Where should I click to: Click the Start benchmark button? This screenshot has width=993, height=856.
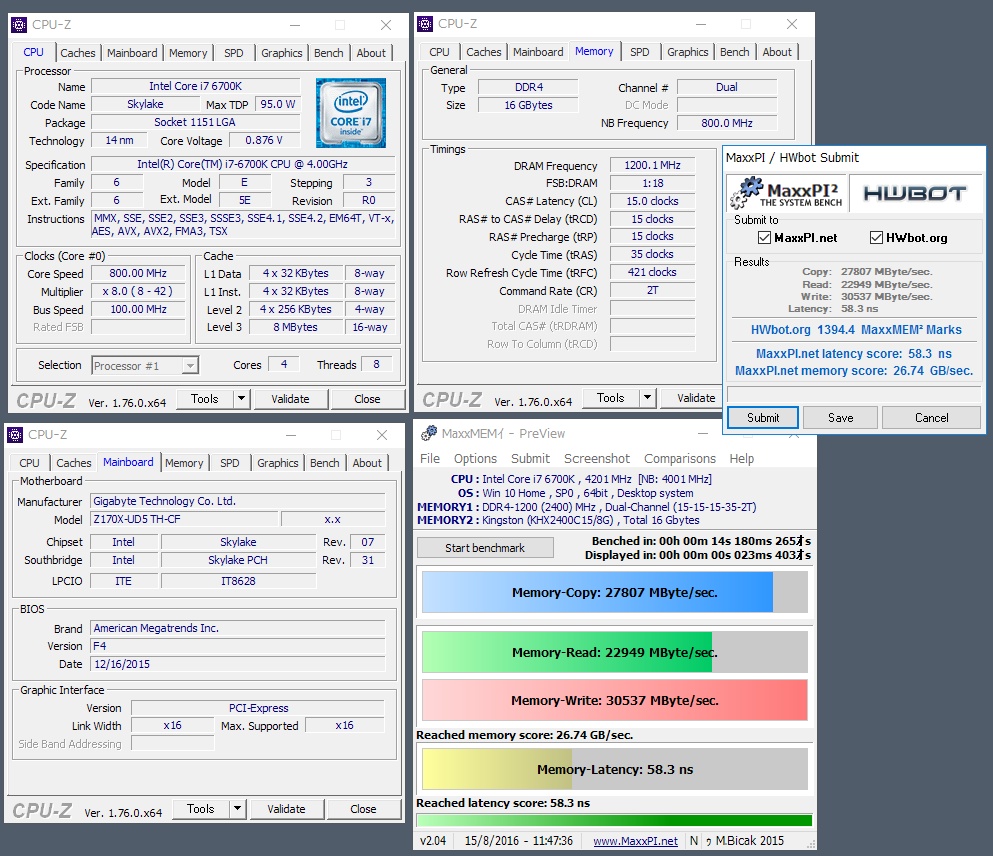click(485, 548)
